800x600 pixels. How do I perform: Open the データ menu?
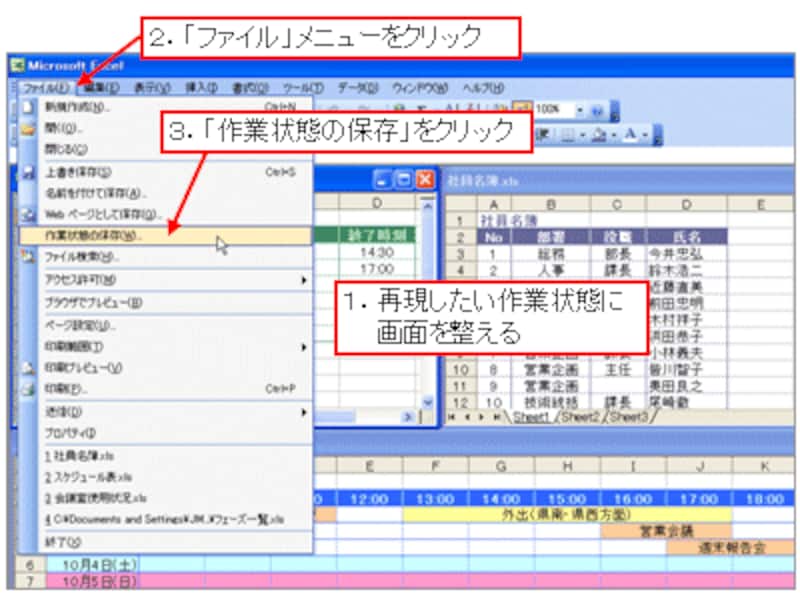358,88
